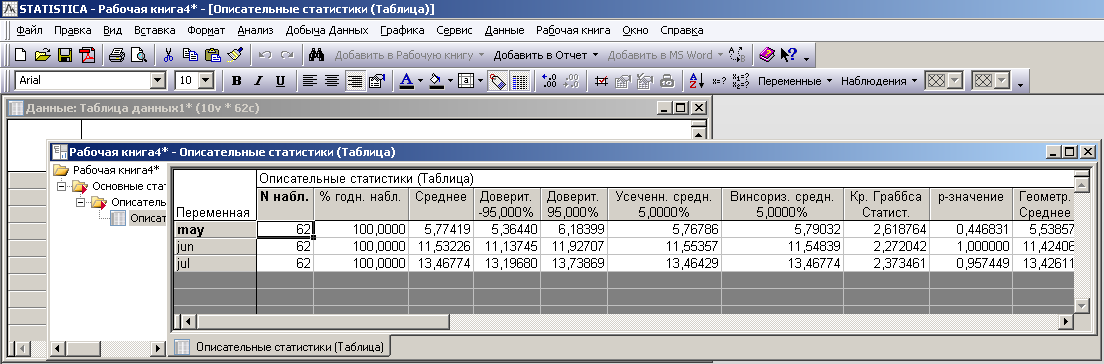Image resolution: width=1104 pixels, height=364 pixels.
Task: Toggle underline formatting
Action: tap(280, 81)
